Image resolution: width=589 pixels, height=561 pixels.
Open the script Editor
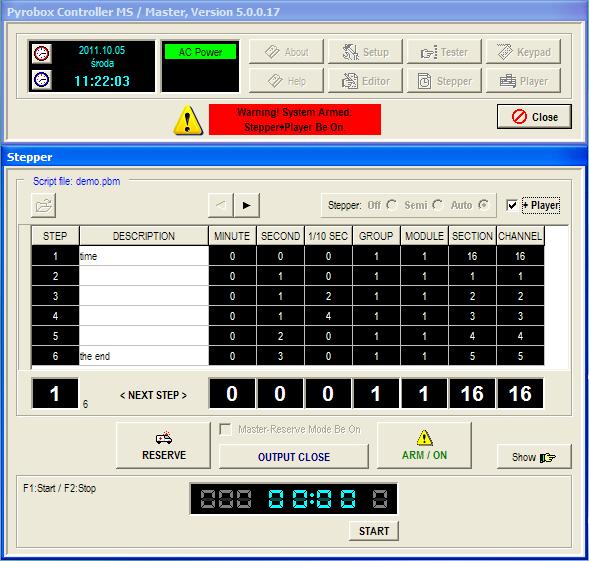[x=365, y=80]
